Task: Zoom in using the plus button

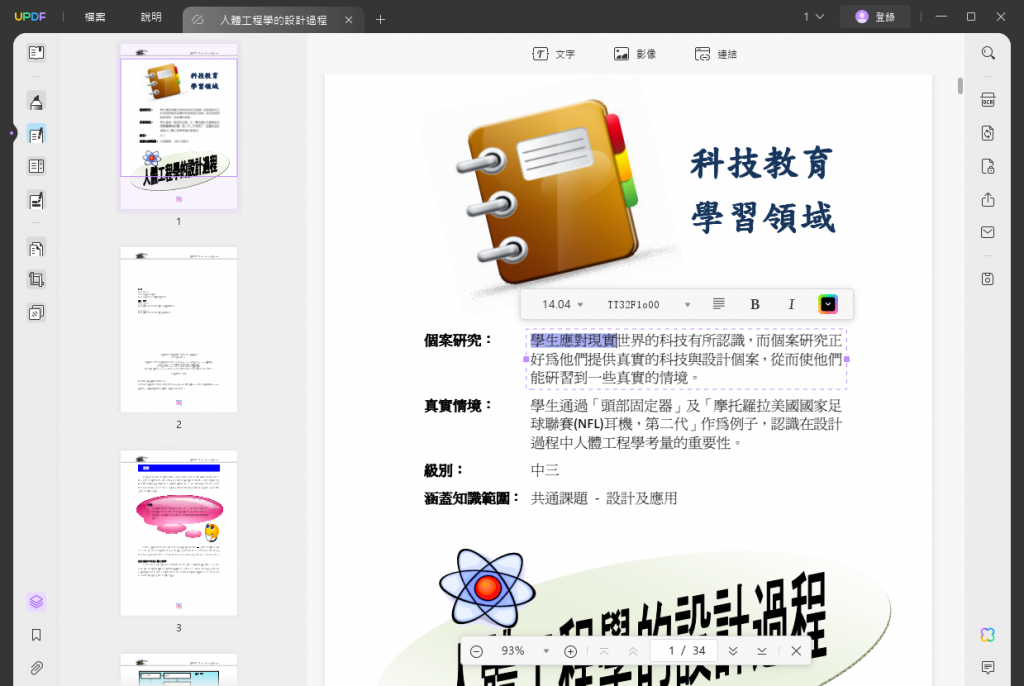Action: pyautogui.click(x=570, y=650)
